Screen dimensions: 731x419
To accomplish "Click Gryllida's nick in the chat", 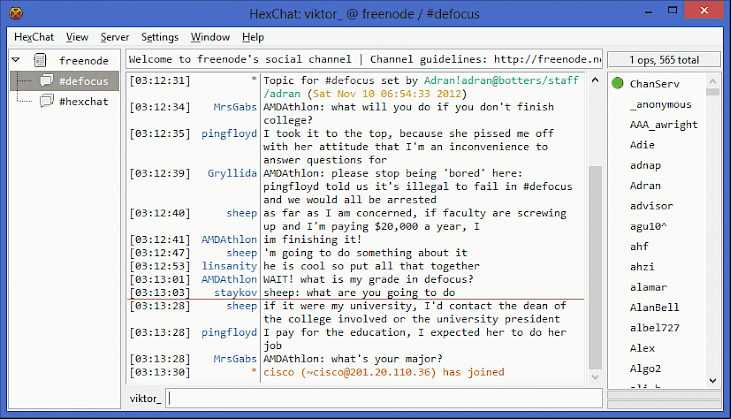I will [x=232, y=173].
